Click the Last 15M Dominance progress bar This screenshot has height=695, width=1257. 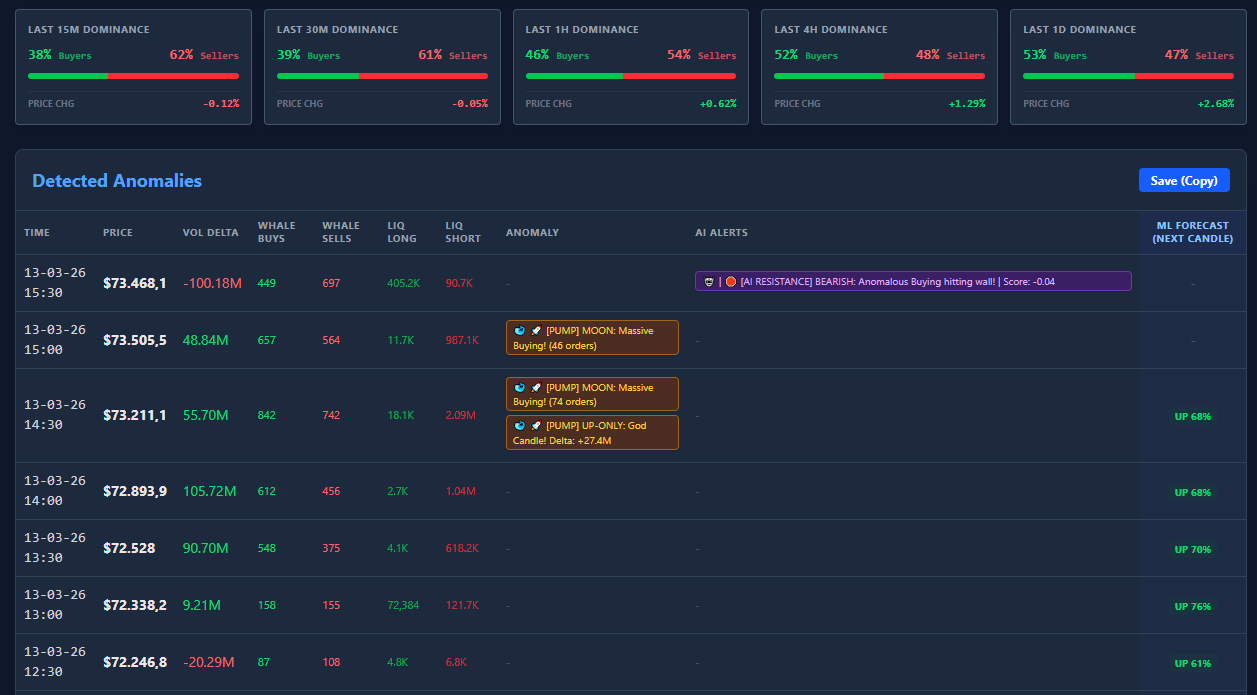point(133,75)
